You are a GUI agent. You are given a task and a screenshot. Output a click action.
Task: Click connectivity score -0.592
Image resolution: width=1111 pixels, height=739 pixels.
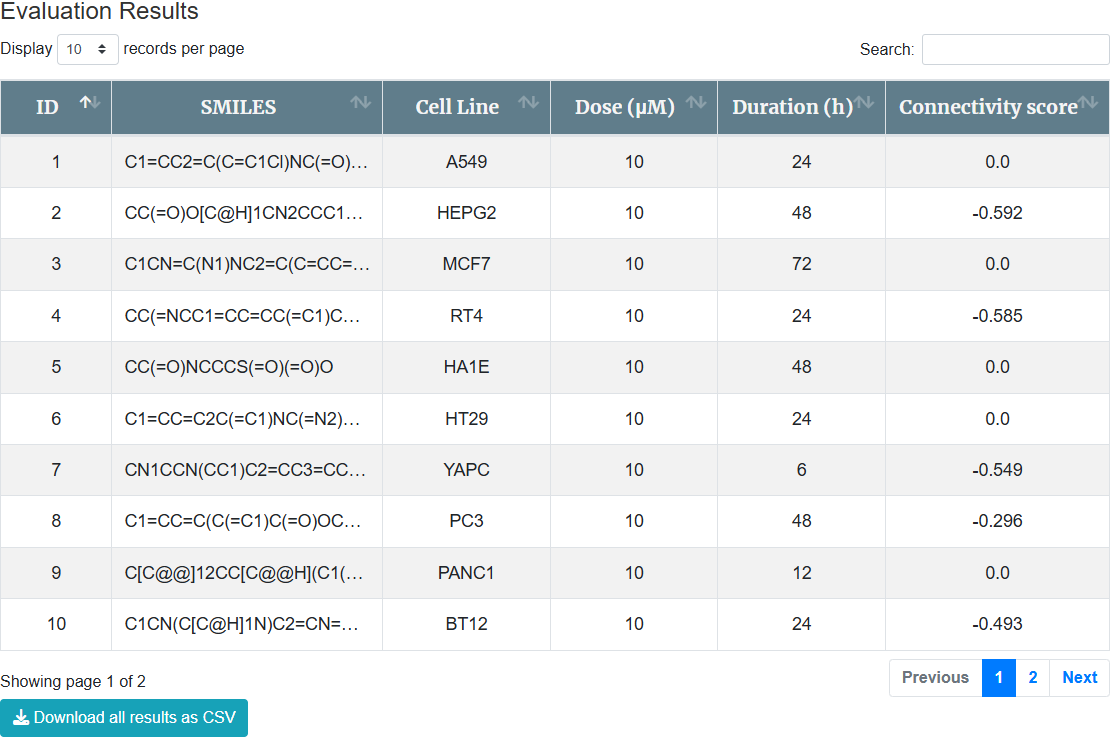pos(997,213)
